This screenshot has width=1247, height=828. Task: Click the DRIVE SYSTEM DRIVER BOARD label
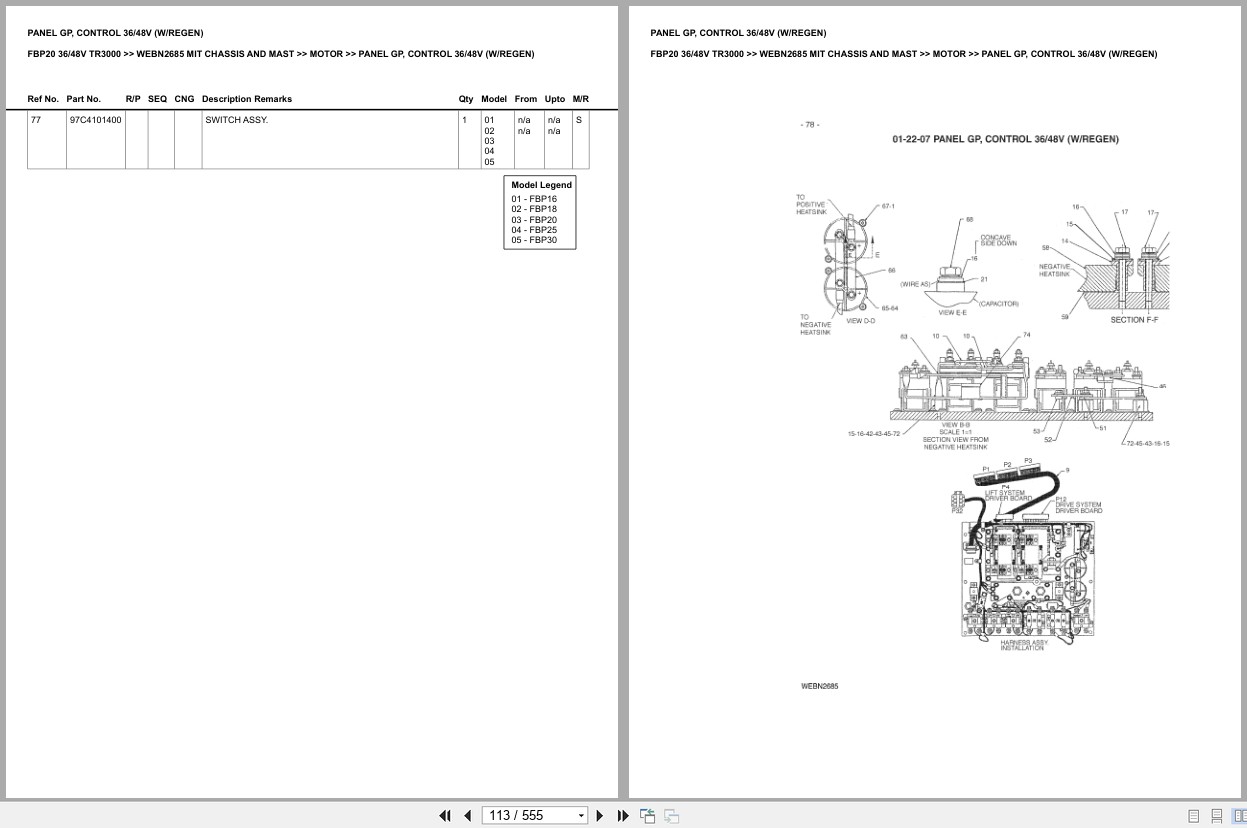(1079, 506)
